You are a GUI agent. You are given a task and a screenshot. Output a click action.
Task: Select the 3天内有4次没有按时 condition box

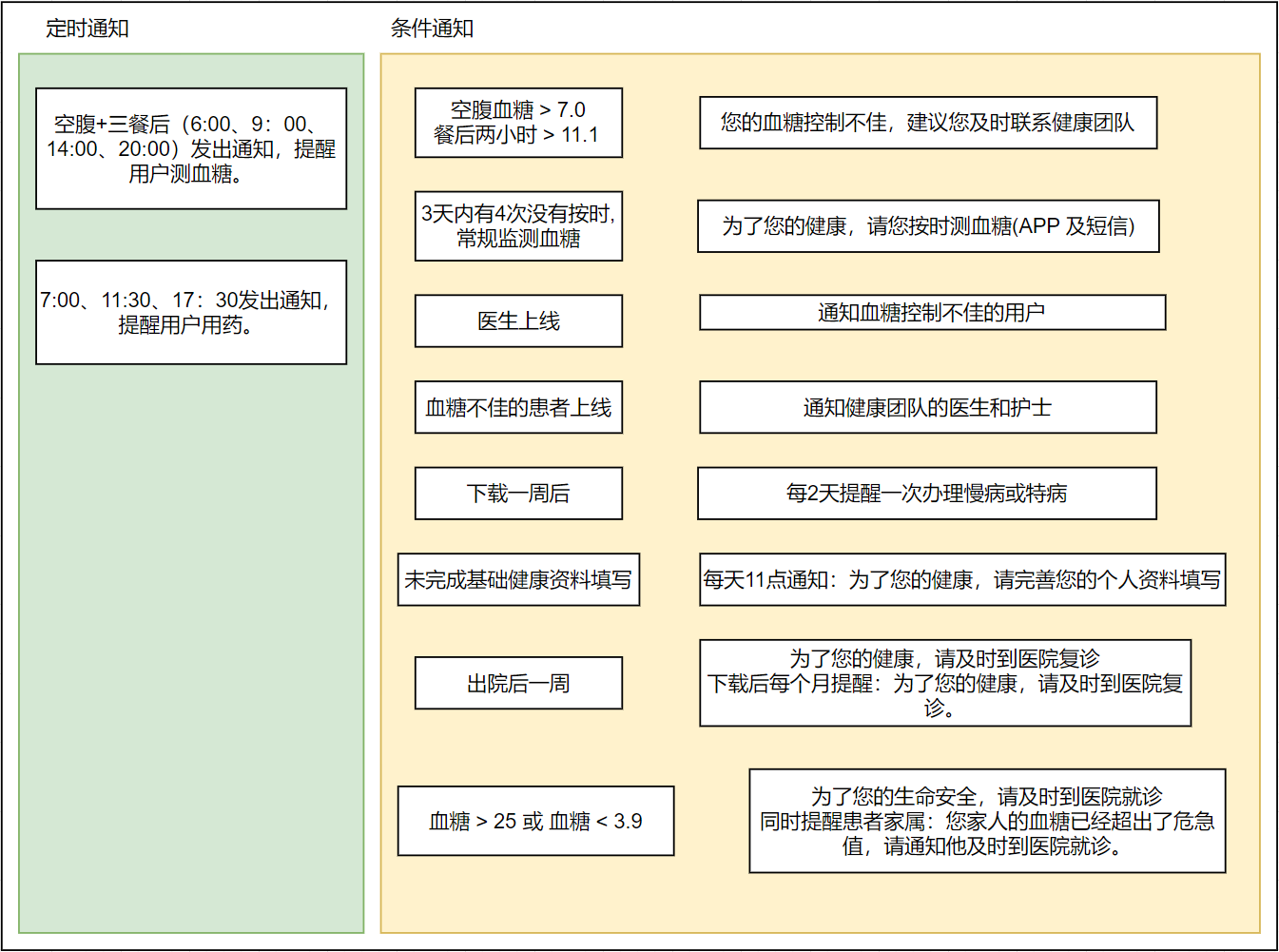[518, 226]
